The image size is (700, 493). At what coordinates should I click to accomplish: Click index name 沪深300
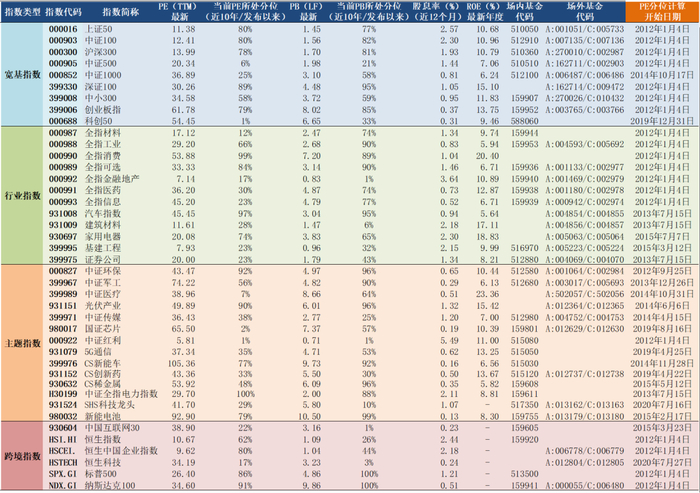click(101, 52)
